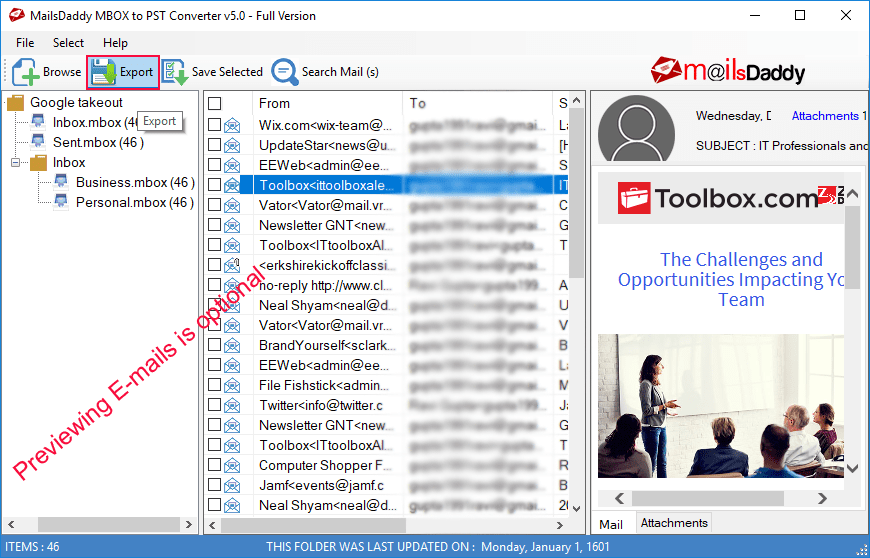Click the Sent.mbox file icon
The image size is (870, 558).
[38, 142]
